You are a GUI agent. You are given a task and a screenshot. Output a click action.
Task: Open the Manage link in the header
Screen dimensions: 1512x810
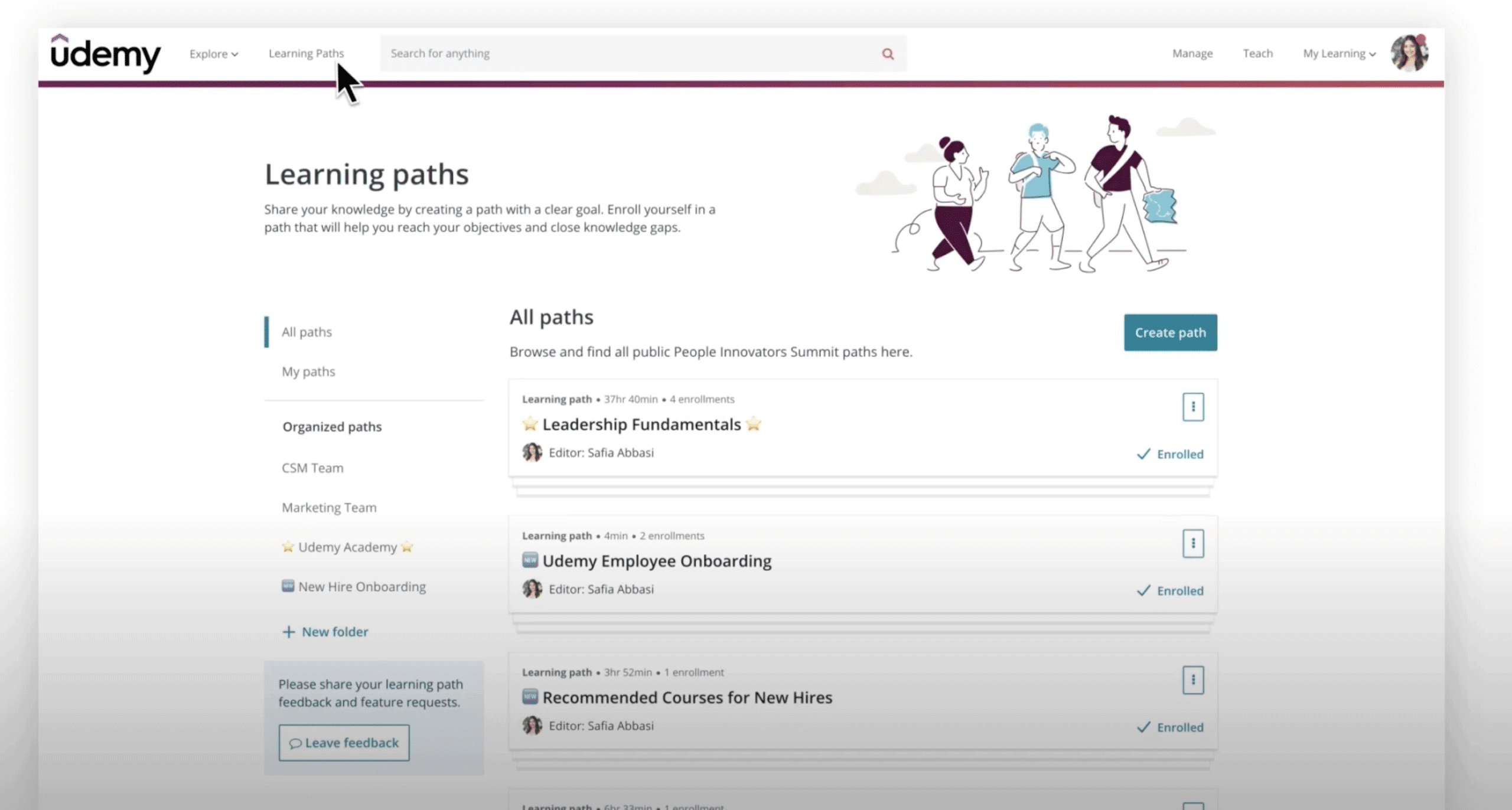click(x=1192, y=54)
